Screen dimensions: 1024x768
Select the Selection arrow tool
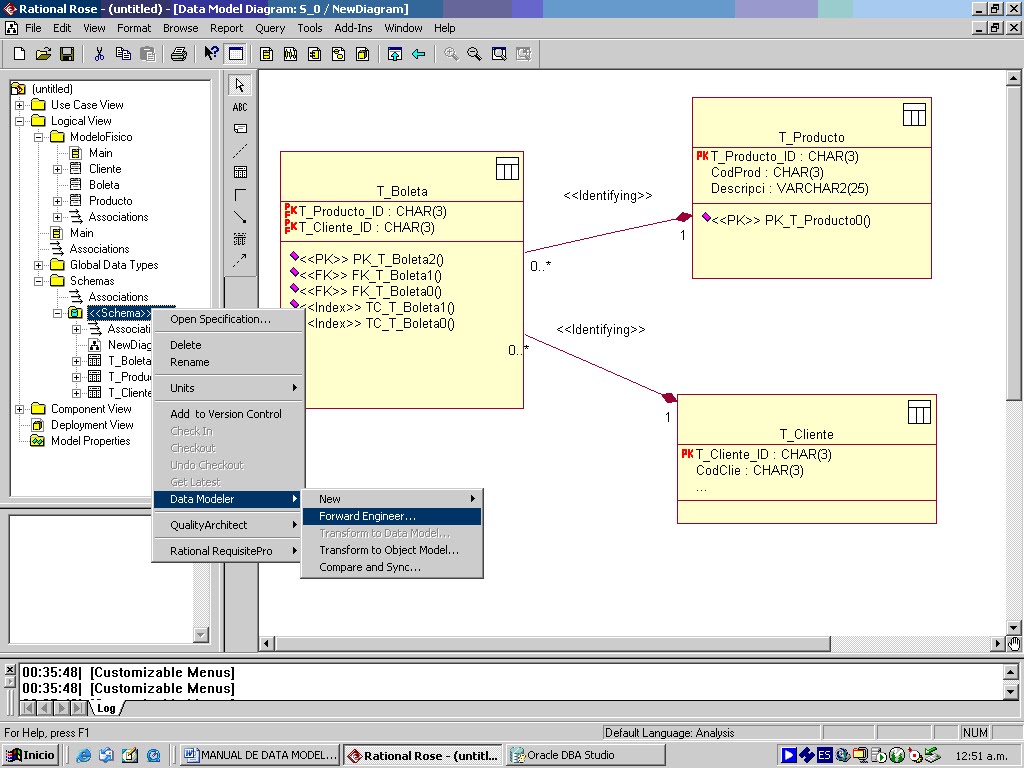240,85
